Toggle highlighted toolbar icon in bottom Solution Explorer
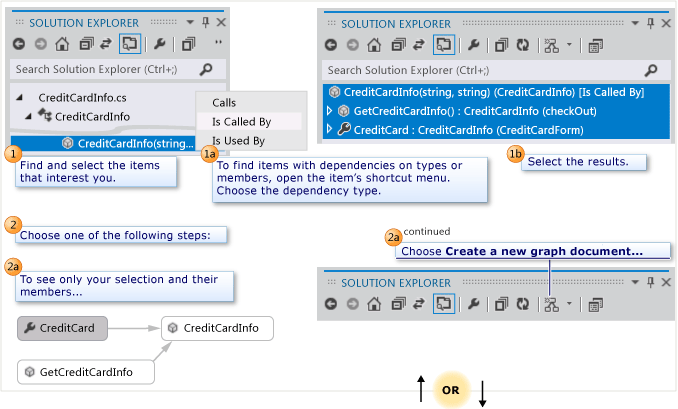Screen dimensions: 678x409 click(444, 304)
